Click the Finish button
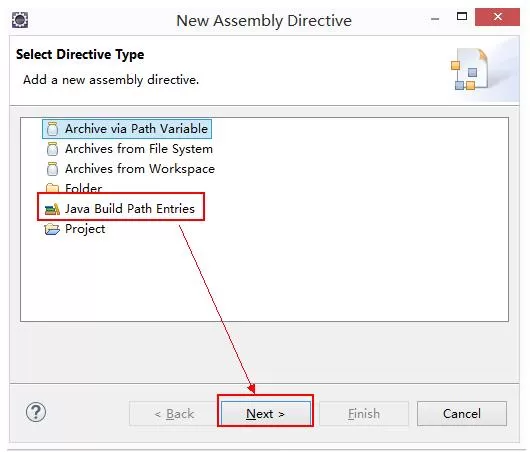The width and height of the screenshot is (530, 452). point(364,413)
